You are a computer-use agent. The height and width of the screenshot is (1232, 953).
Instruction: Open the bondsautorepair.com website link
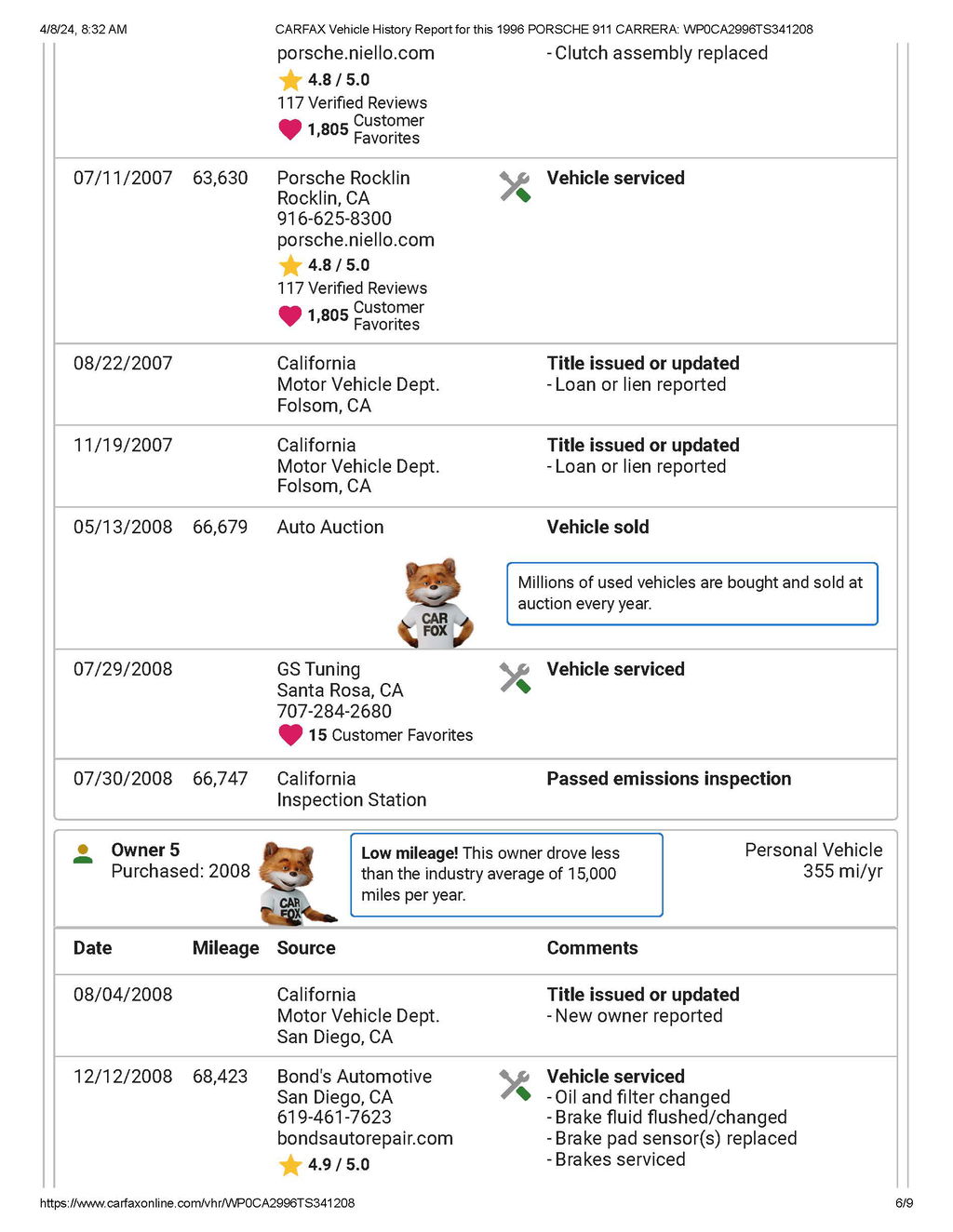coord(365,1138)
